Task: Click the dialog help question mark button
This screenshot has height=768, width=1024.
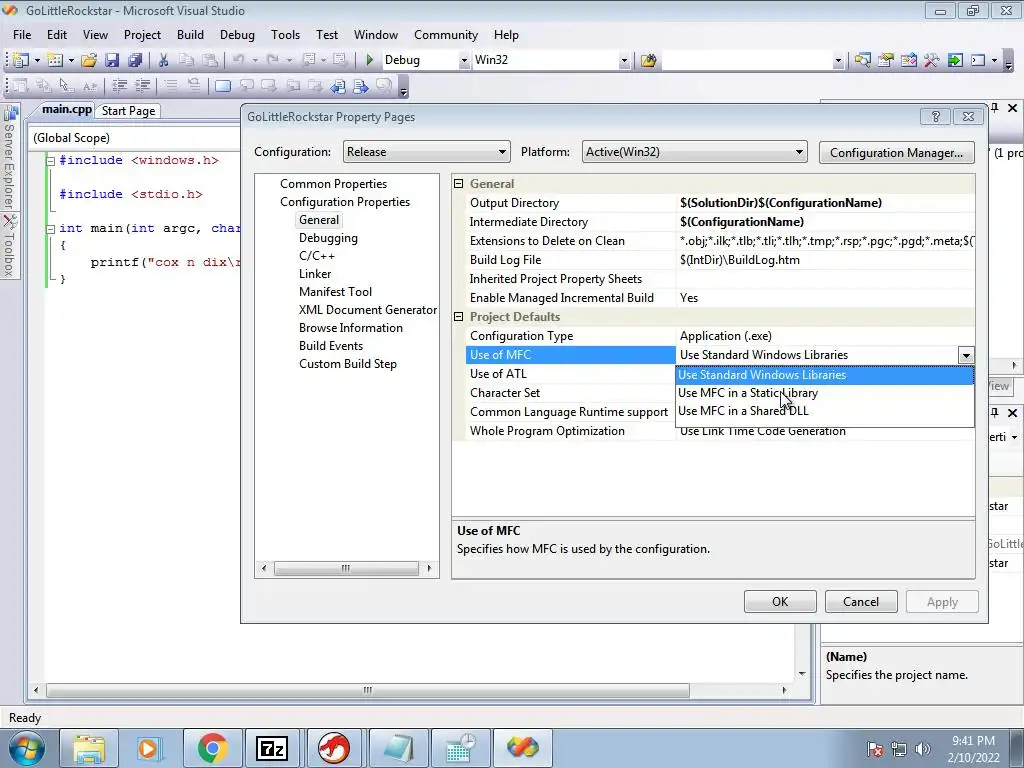Action: coord(935,116)
